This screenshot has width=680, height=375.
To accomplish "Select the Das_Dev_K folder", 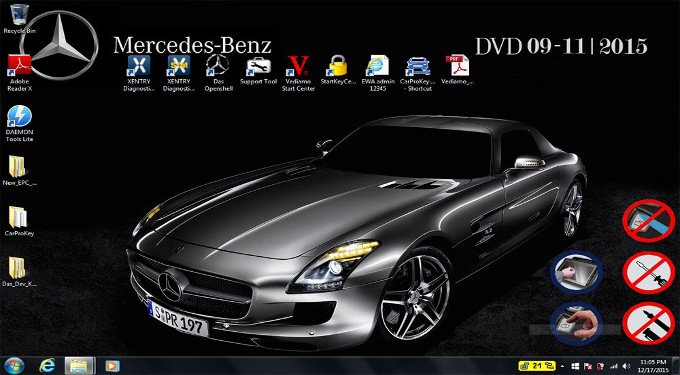I will pyautogui.click(x=19, y=272).
